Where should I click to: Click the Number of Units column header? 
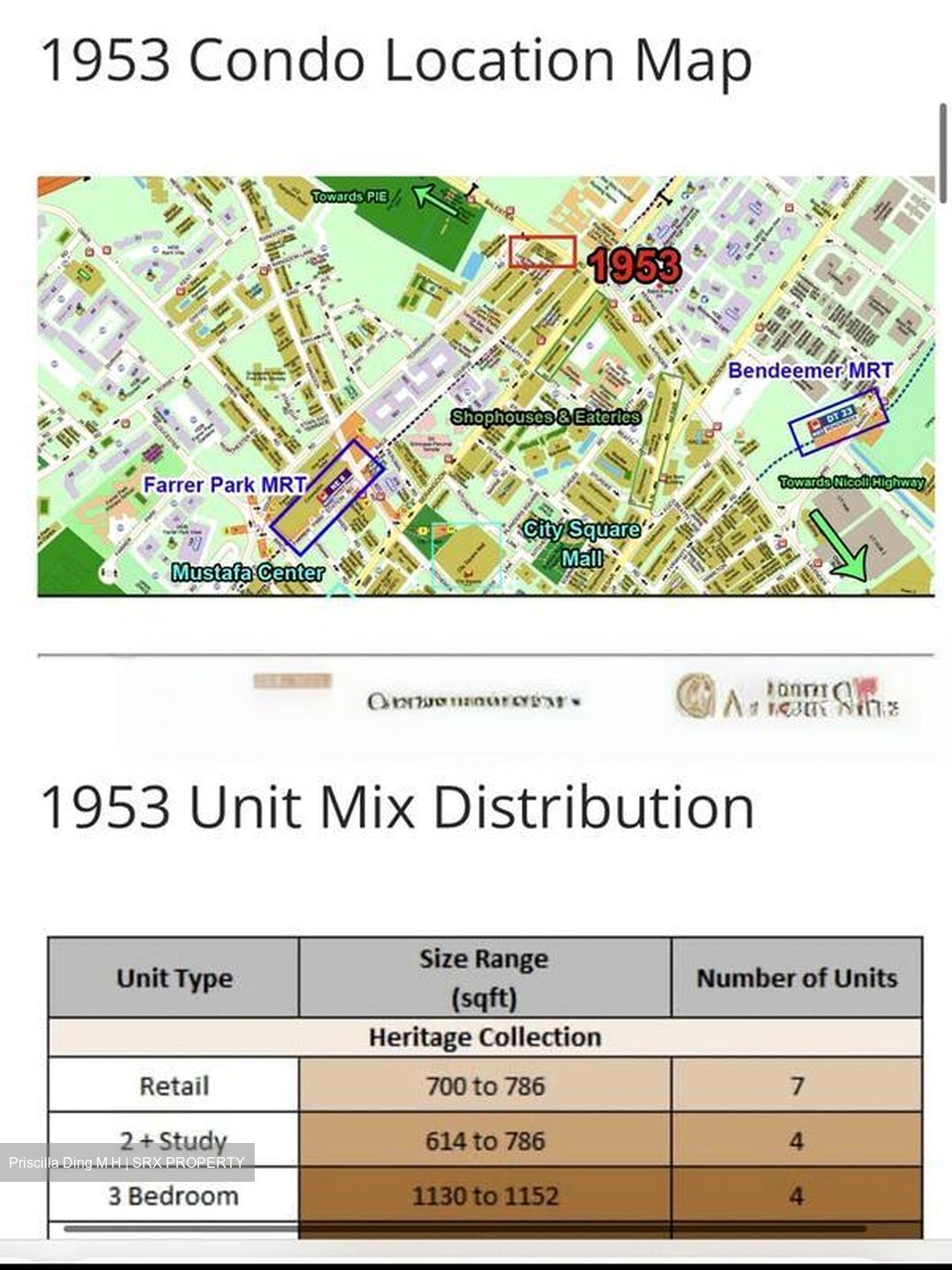point(797,978)
